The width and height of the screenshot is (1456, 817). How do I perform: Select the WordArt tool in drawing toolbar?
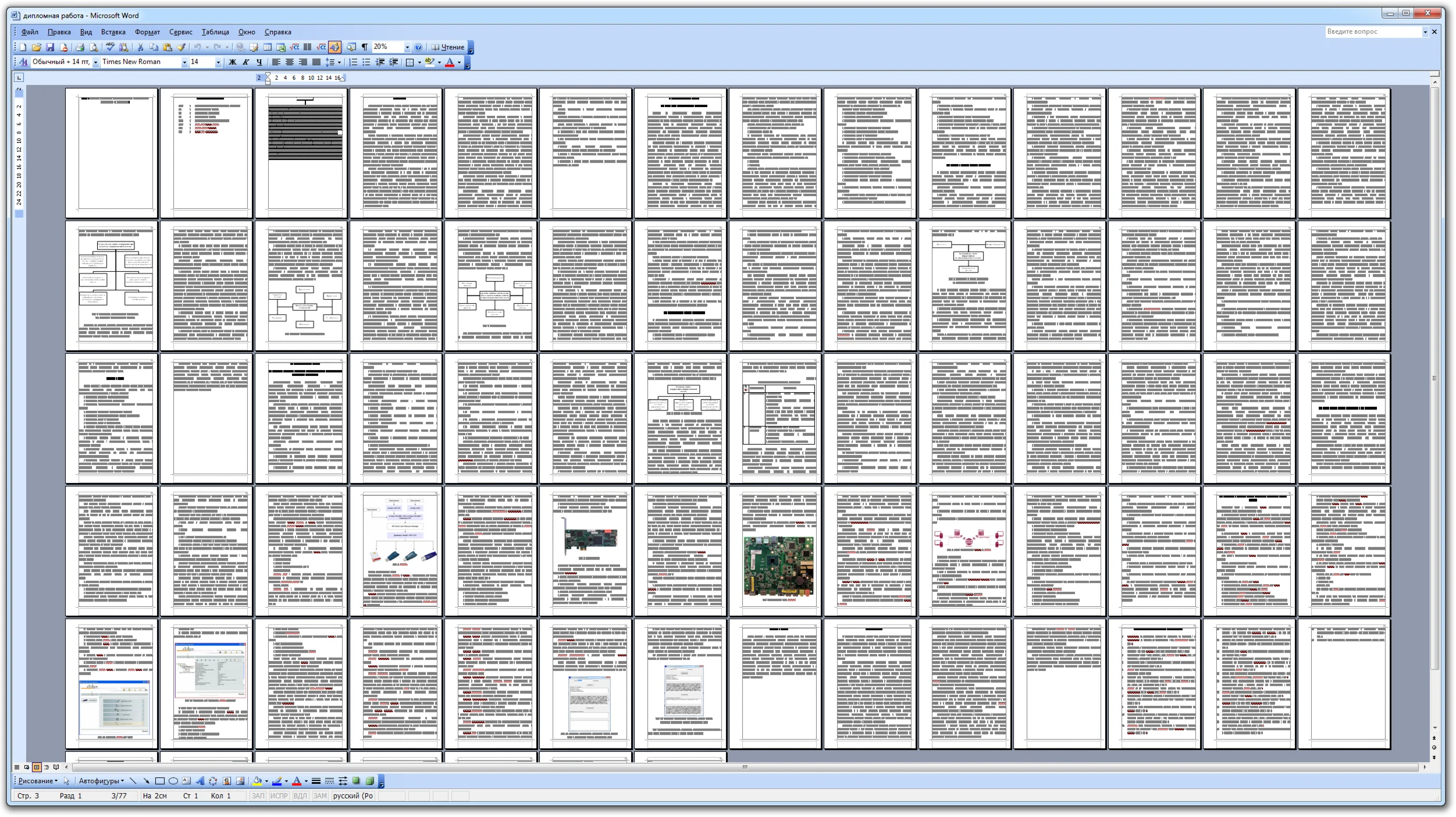click(x=200, y=781)
